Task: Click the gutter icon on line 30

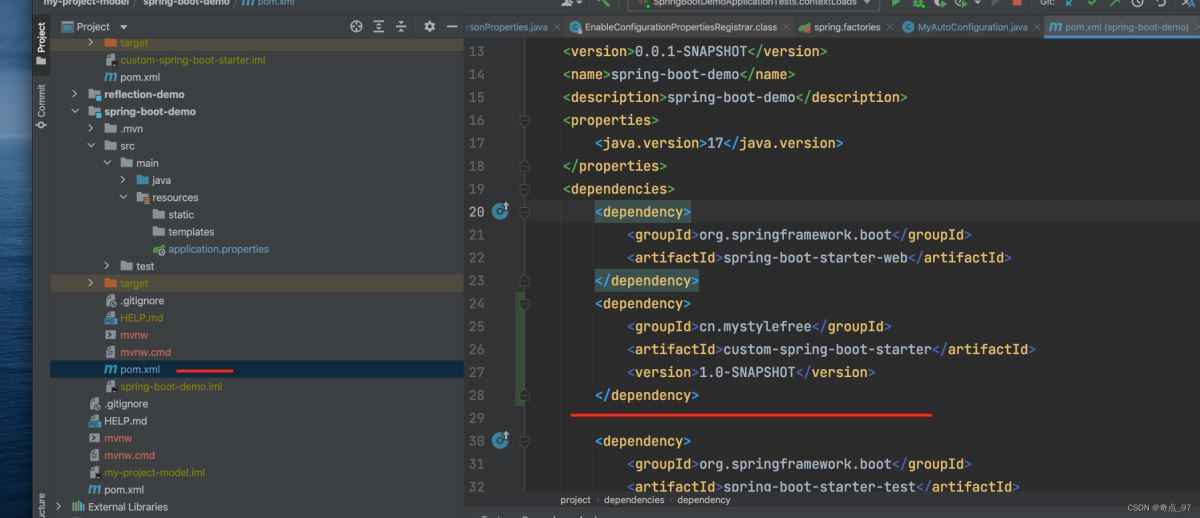Action: [500, 441]
